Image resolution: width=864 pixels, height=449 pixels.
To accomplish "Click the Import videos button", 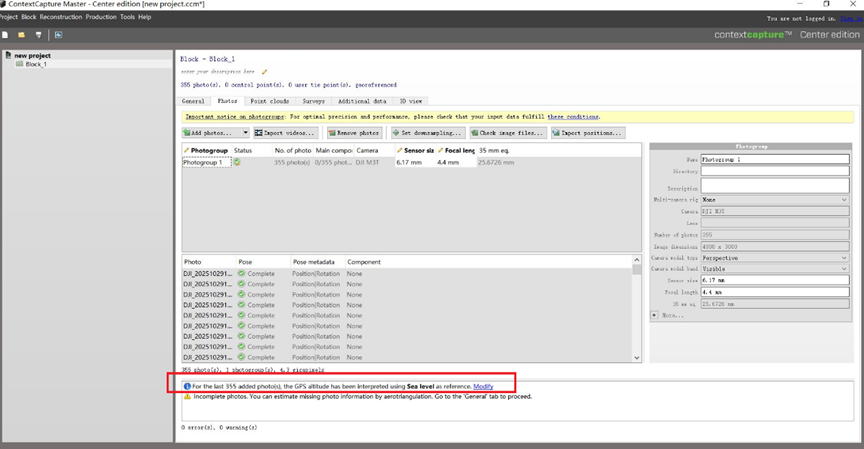I will click(285, 133).
